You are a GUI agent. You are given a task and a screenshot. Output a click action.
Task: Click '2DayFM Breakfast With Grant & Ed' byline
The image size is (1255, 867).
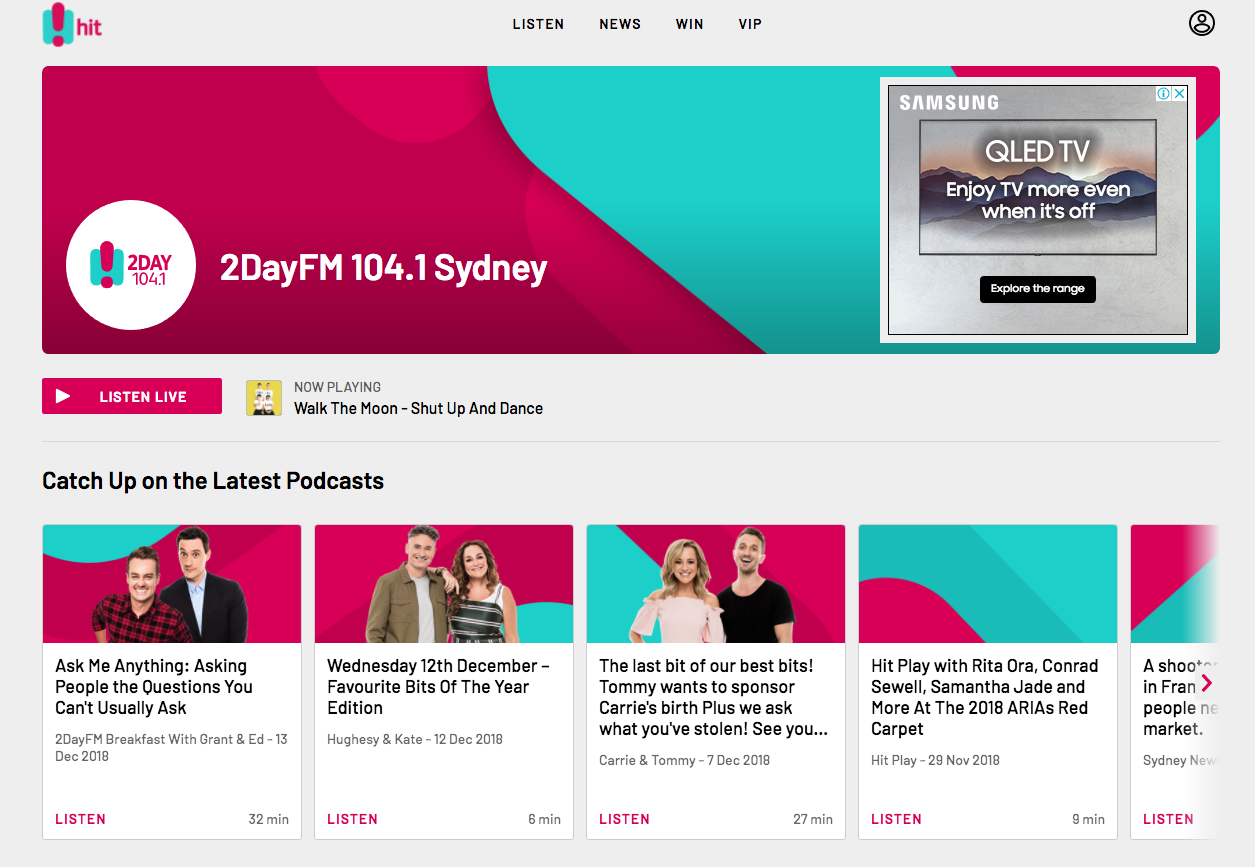171,748
